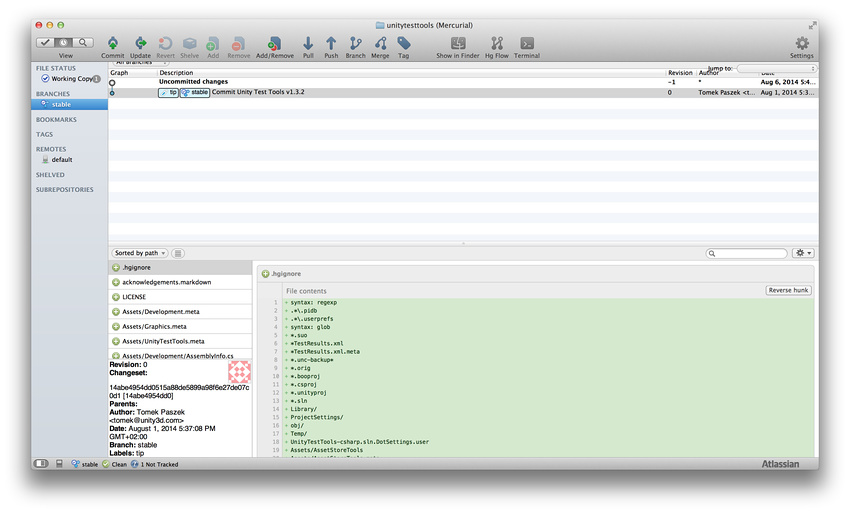The image size is (850, 513).
Task: Push changes with the Push icon
Action: coord(331,44)
